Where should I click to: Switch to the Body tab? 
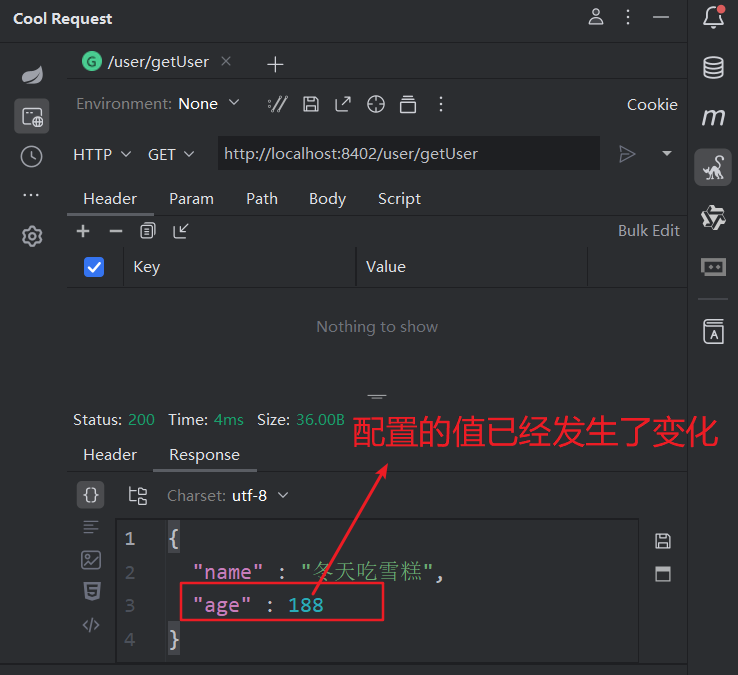[x=327, y=199]
